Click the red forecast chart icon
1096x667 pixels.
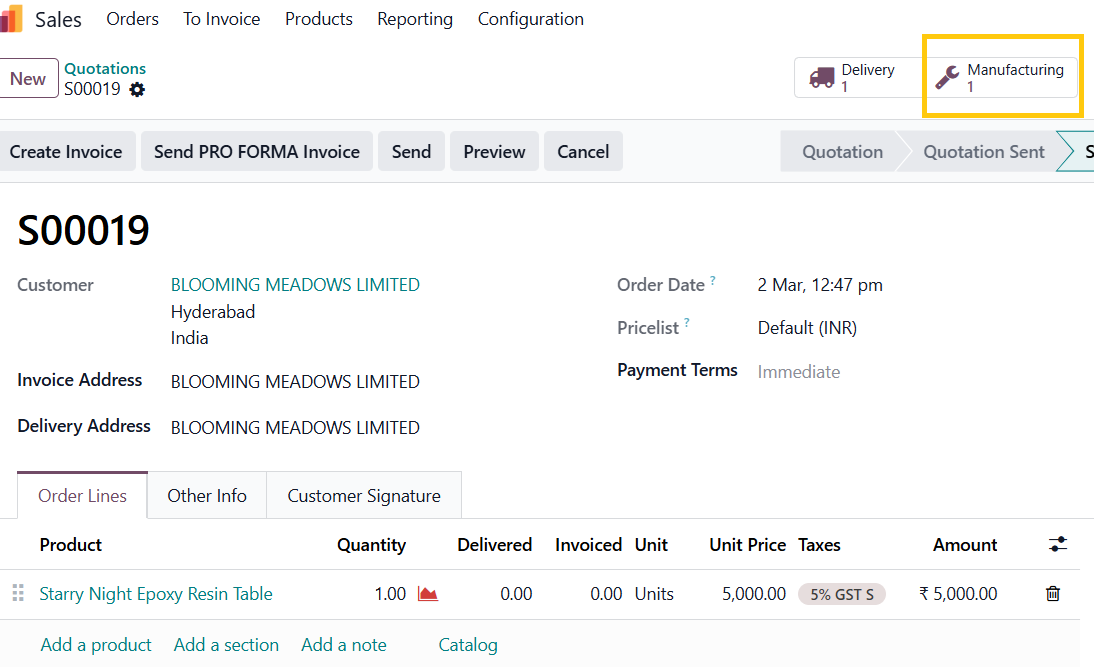coord(428,594)
